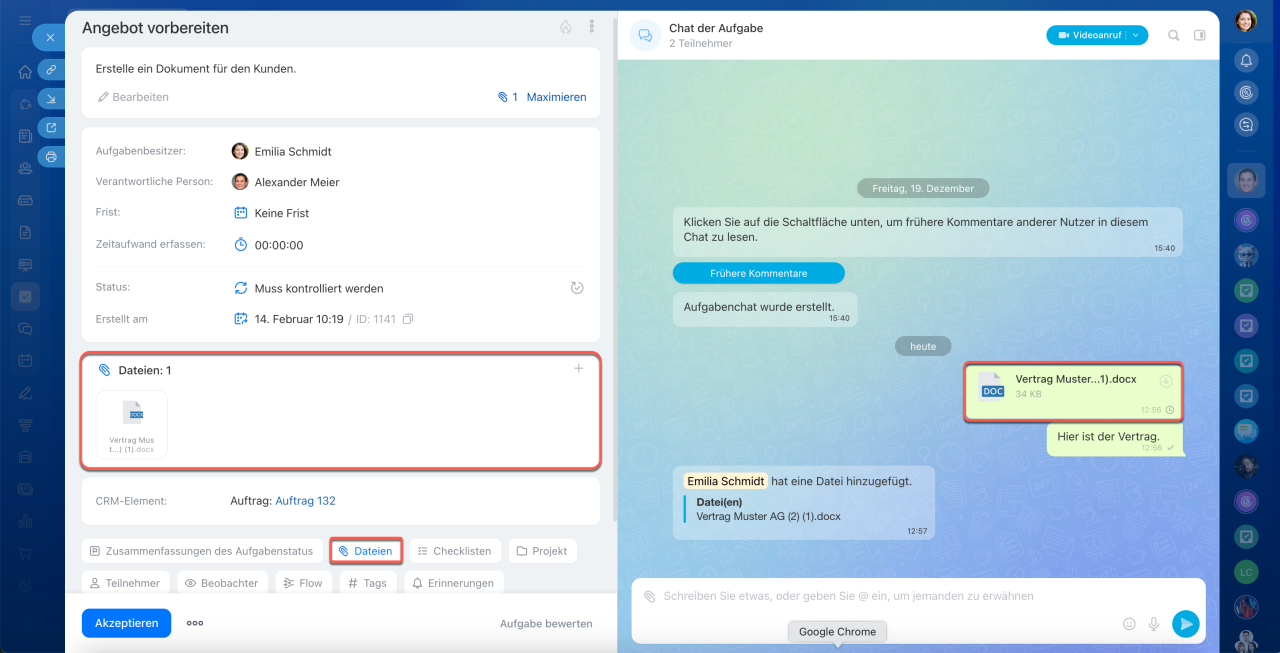Toggle the chat sidebar panel icon

pyautogui.click(x=1200, y=35)
